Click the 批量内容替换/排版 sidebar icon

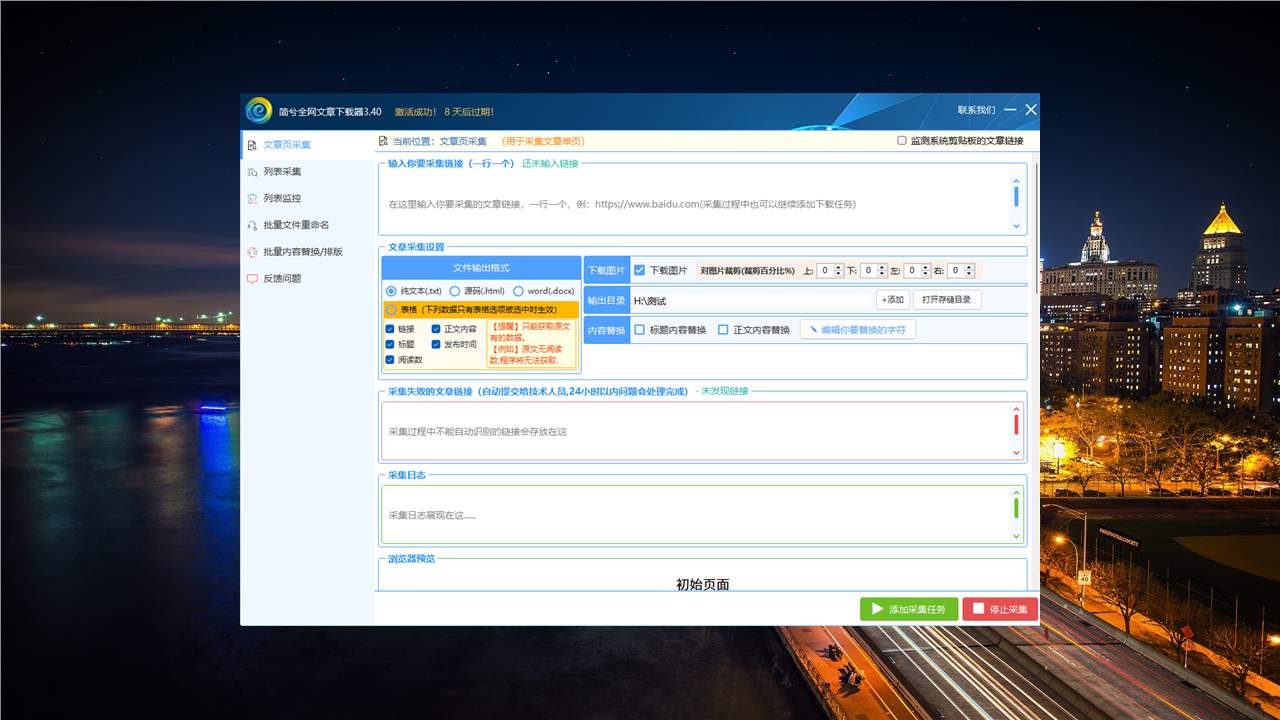tap(252, 252)
